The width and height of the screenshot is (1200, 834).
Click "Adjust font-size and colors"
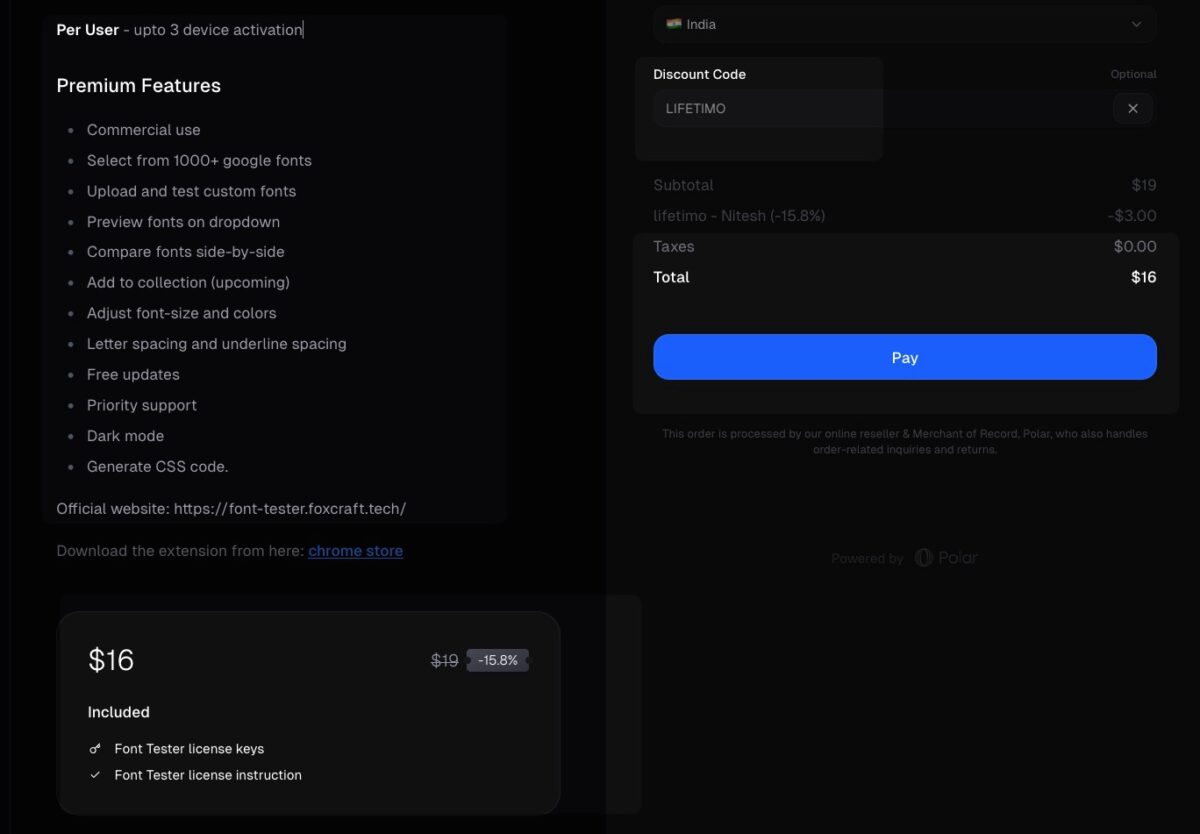tap(182, 313)
